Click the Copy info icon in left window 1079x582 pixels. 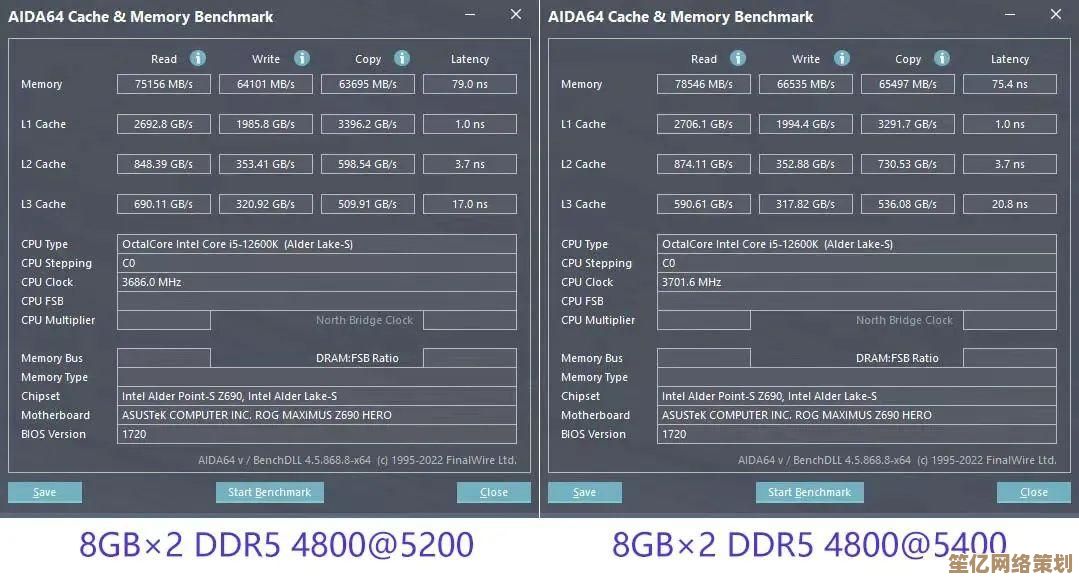pos(401,59)
